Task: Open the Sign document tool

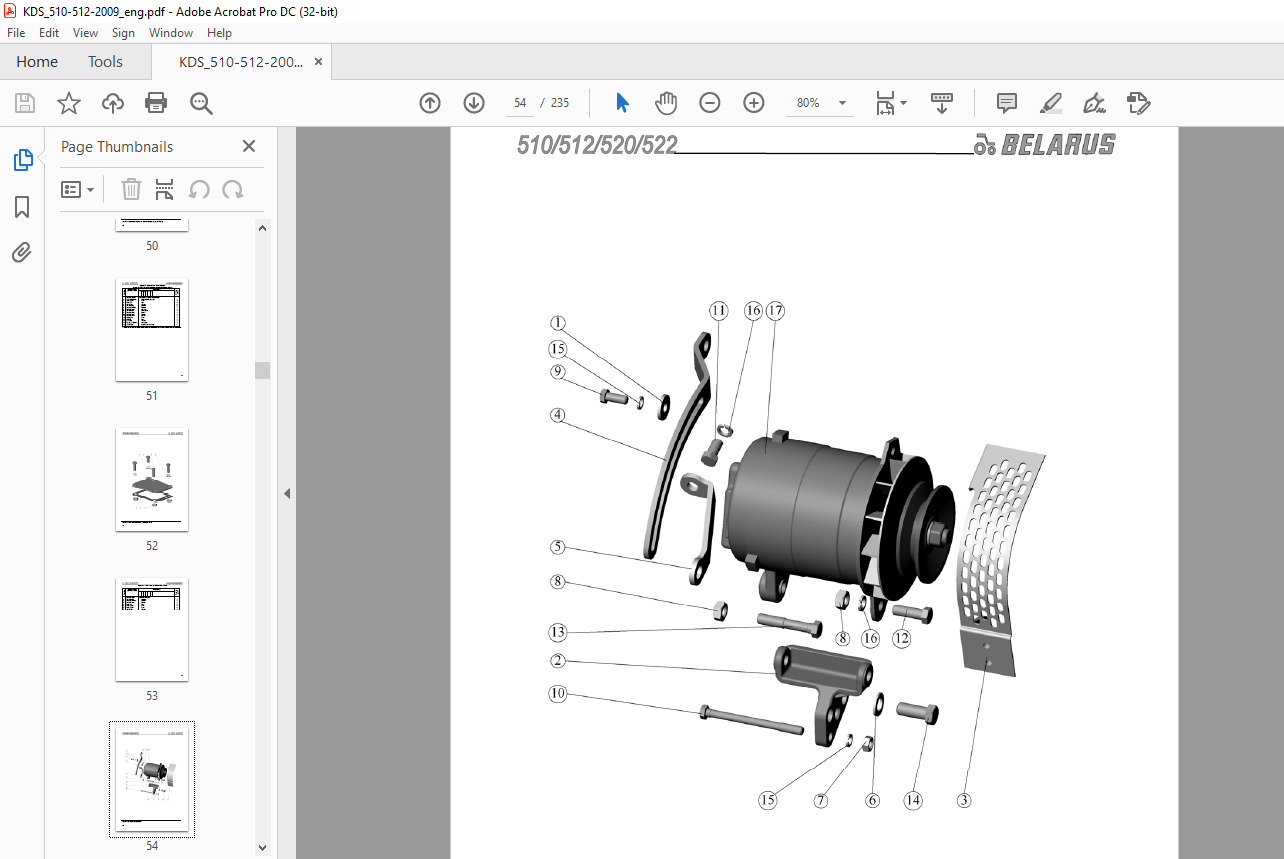Action: pyautogui.click(x=1095, y=103)
